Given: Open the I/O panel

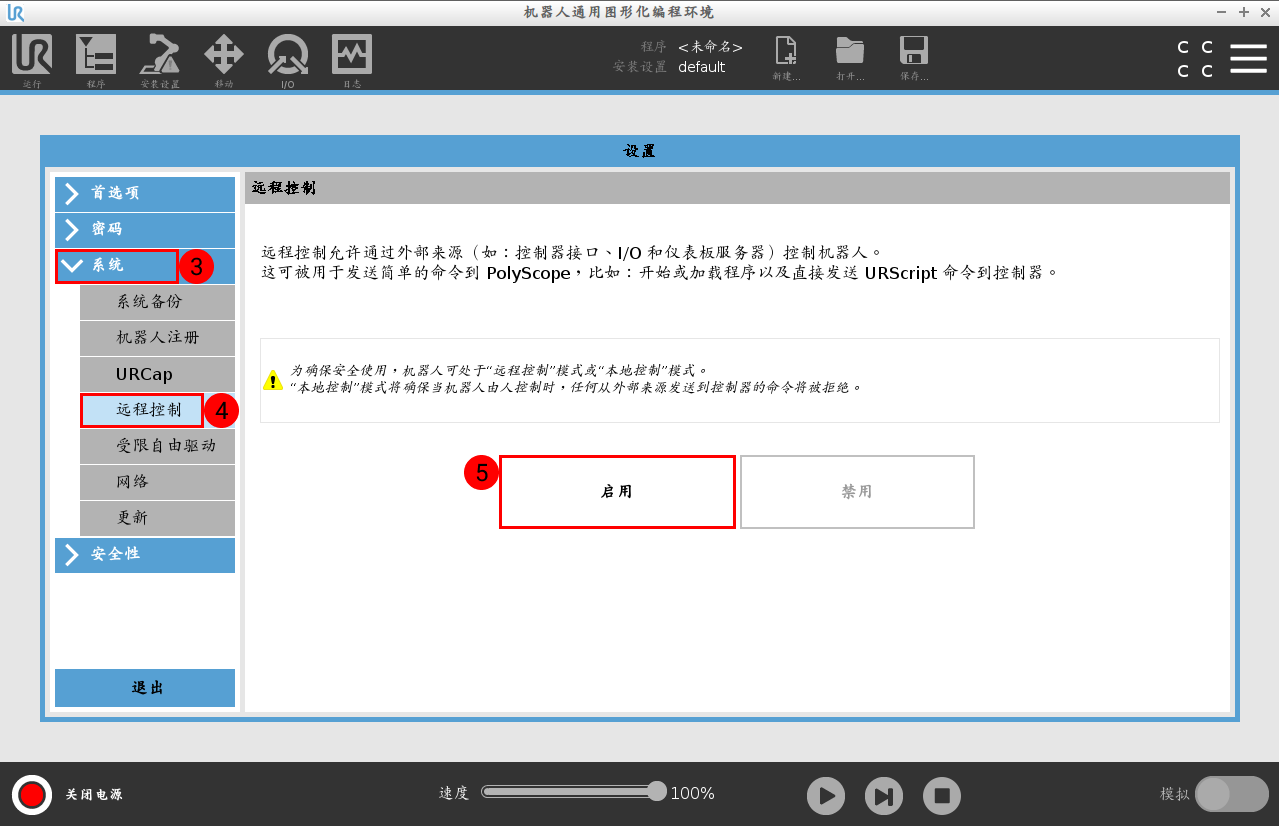Looking at the screenshot, I should 288,60.
